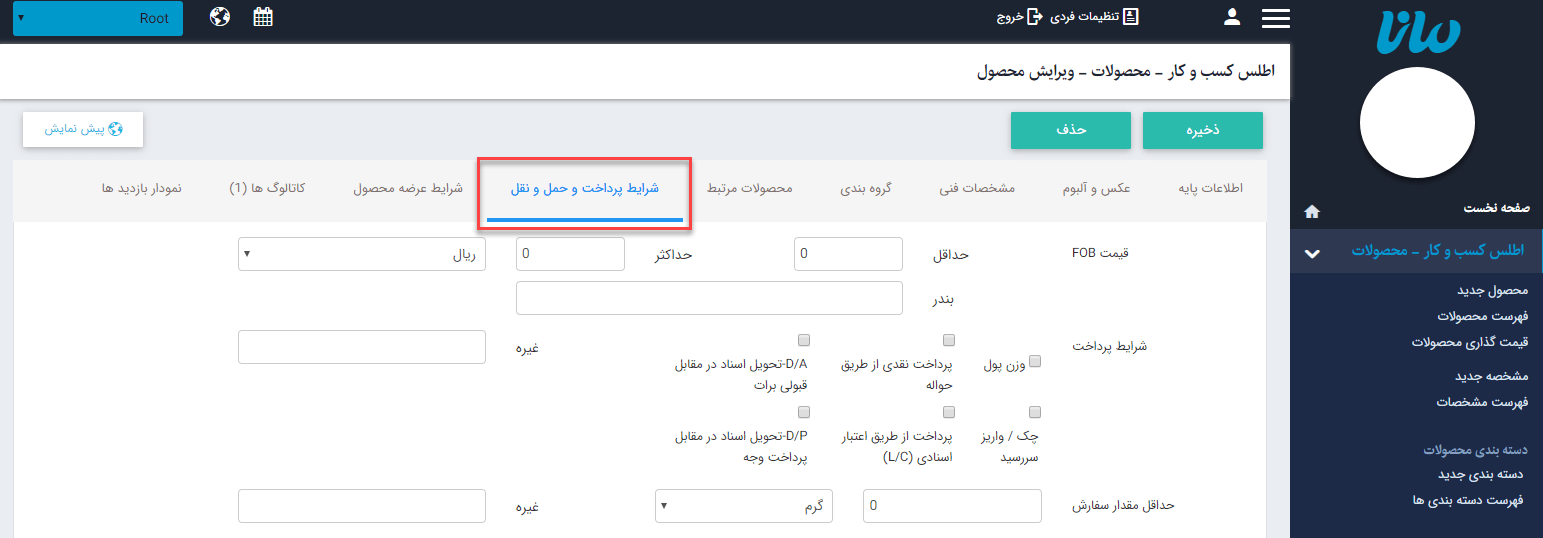Viewport: 1543px width, 538px height.
Task: Check the D/P تحویل اسناد checkbox
Action: point(804,412)
